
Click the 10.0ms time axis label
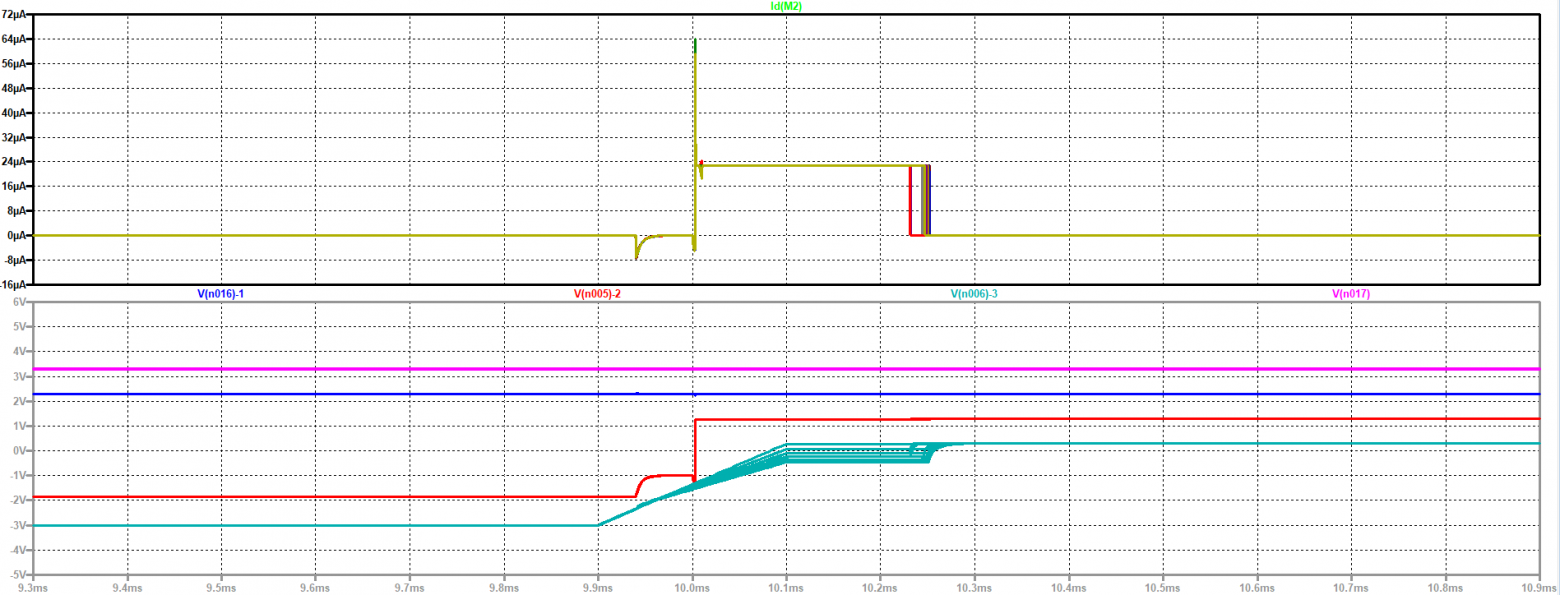(x=691, y=588)
